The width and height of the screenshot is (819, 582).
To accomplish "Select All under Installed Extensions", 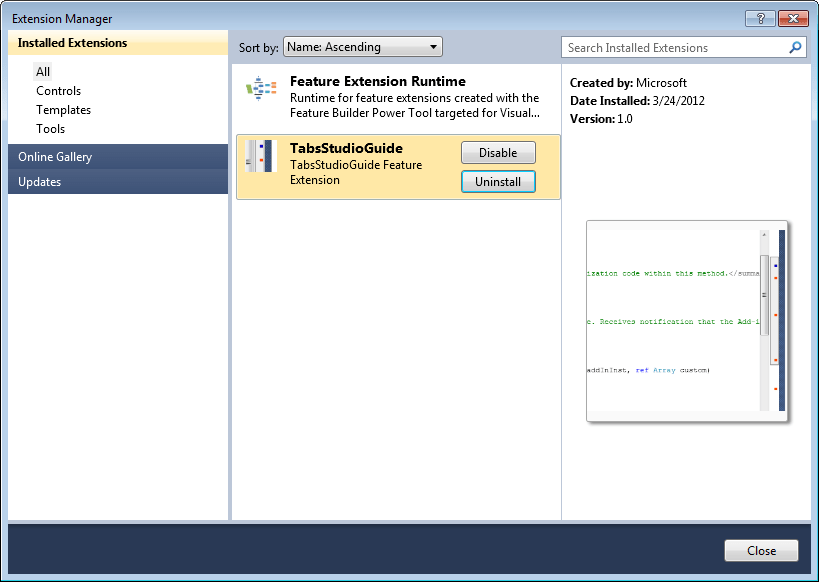I will pos(43,71).
